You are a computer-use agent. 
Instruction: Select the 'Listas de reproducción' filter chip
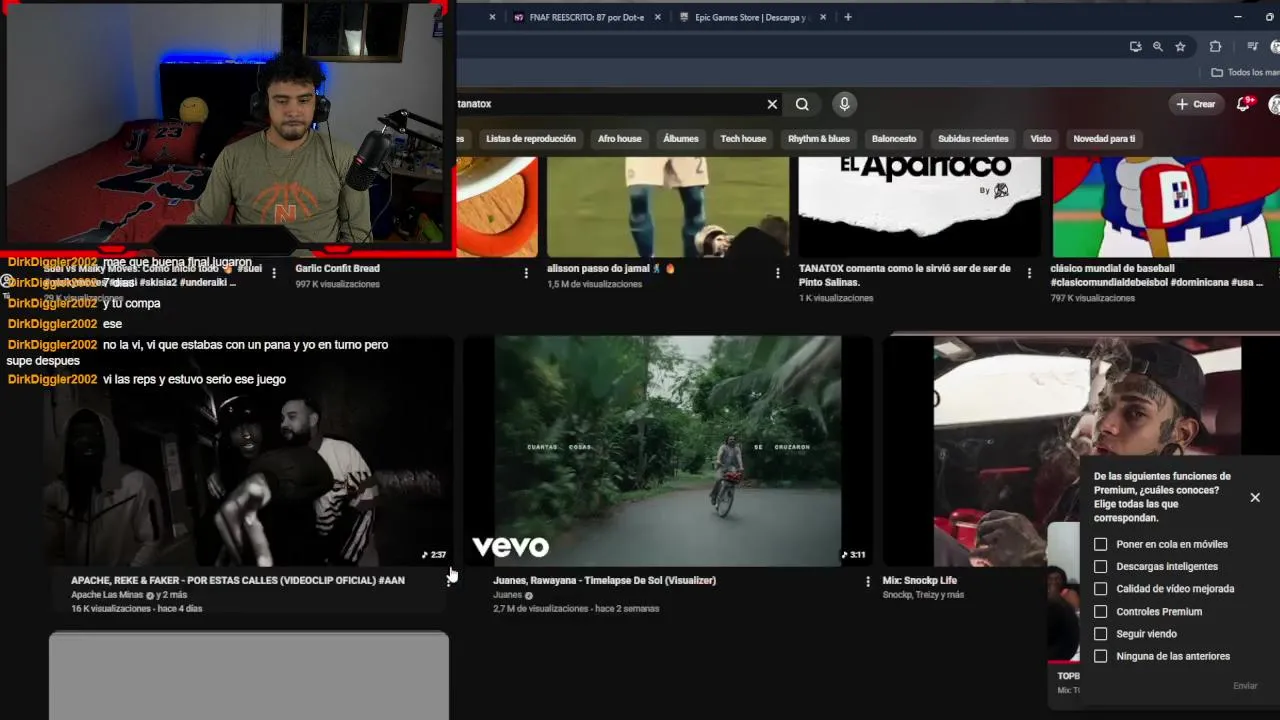coord(530,139)
